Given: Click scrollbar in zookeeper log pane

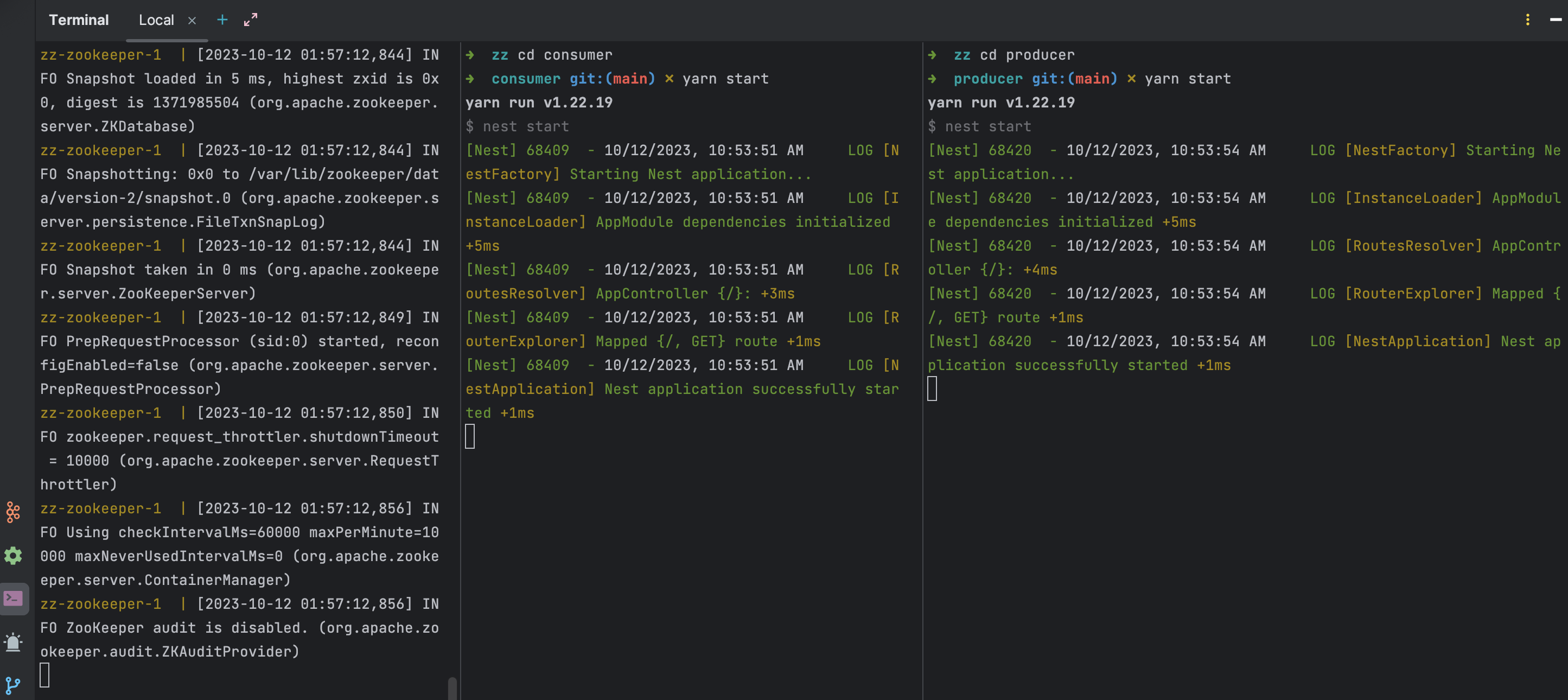Looking at the screenshot, I should click(x=452, y=688).
